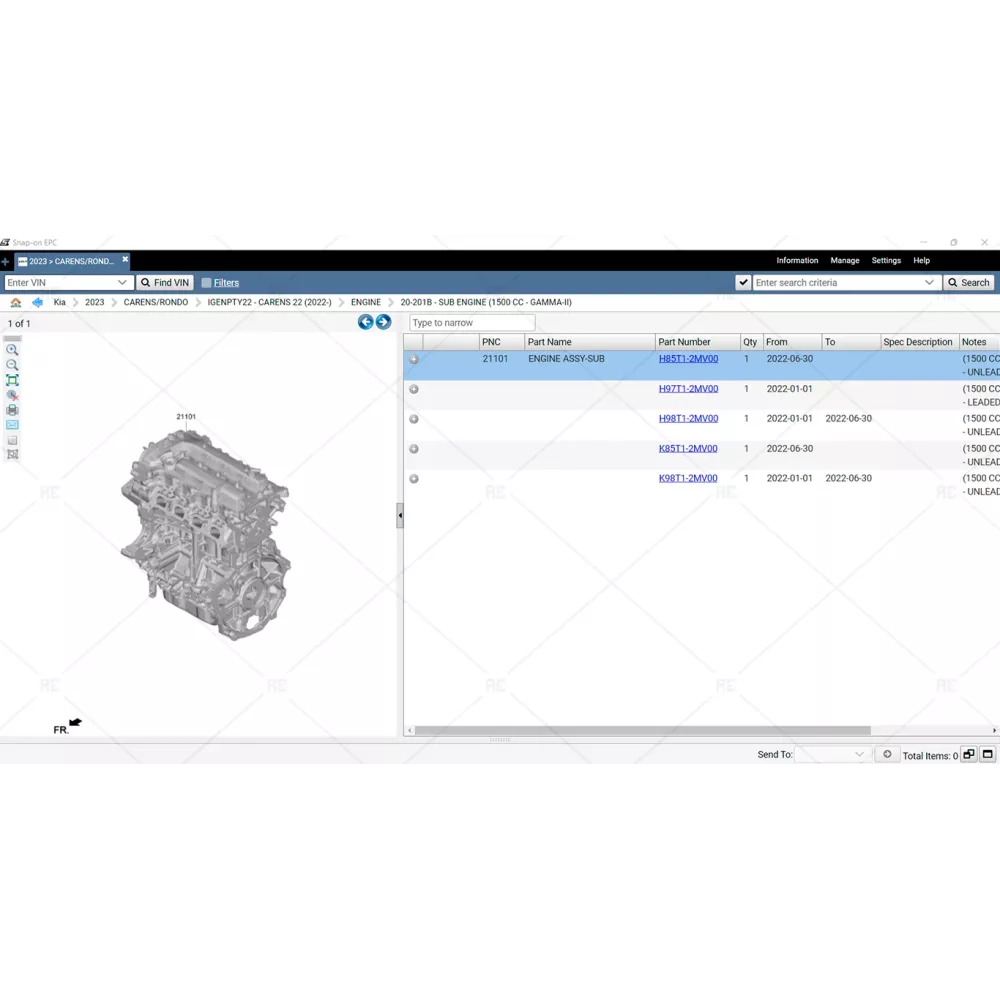Print the engine diagram using printer icon
This screenshot has height=1000, width=1000.
pyautogui.click(x=12, y=410)
